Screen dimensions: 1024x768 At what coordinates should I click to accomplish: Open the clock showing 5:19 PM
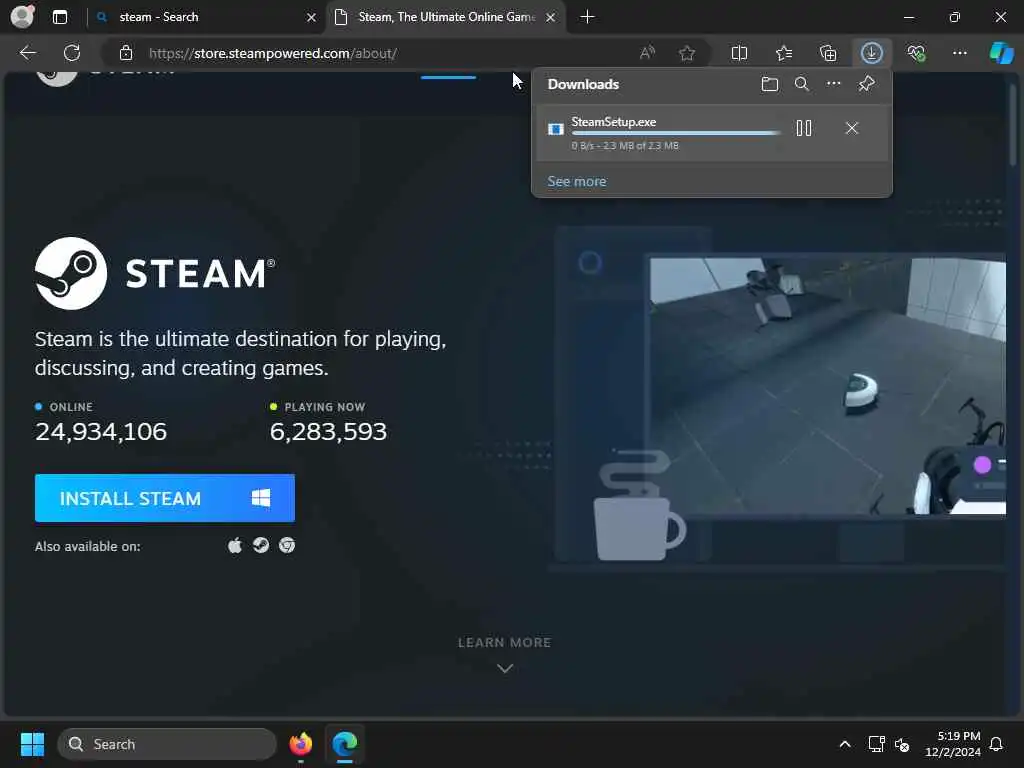tap(953, 744)
